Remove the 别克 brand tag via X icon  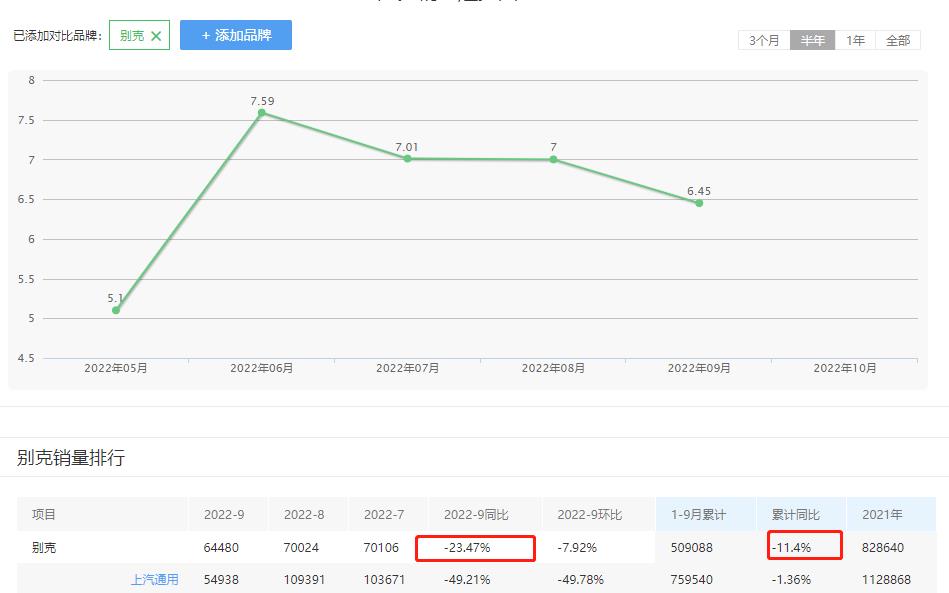156,36
